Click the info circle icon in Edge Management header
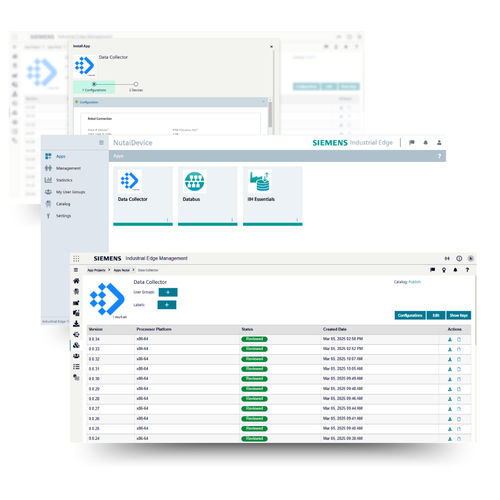Image resolution: width=500 pixels, height=500 pixels. tap(459, 258)
